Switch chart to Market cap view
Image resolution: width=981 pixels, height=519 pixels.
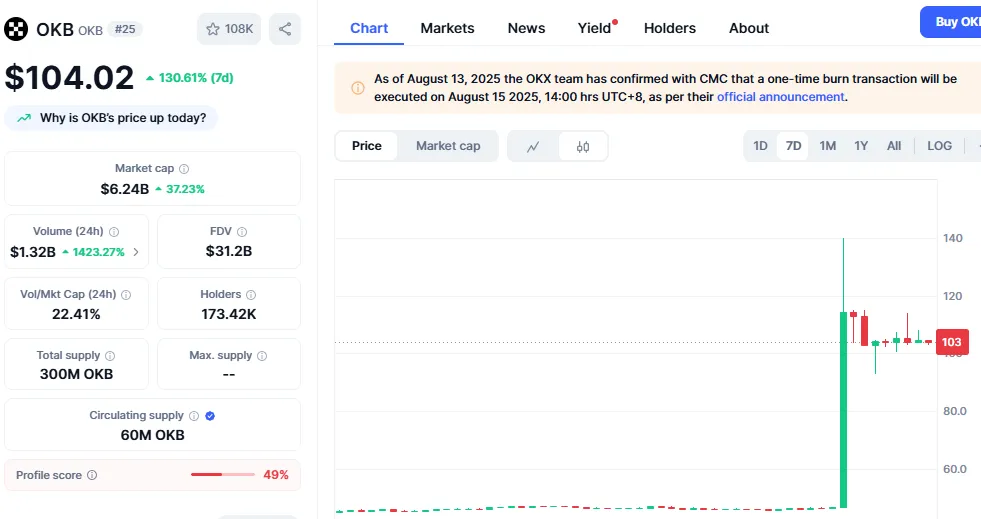(448, 146)
